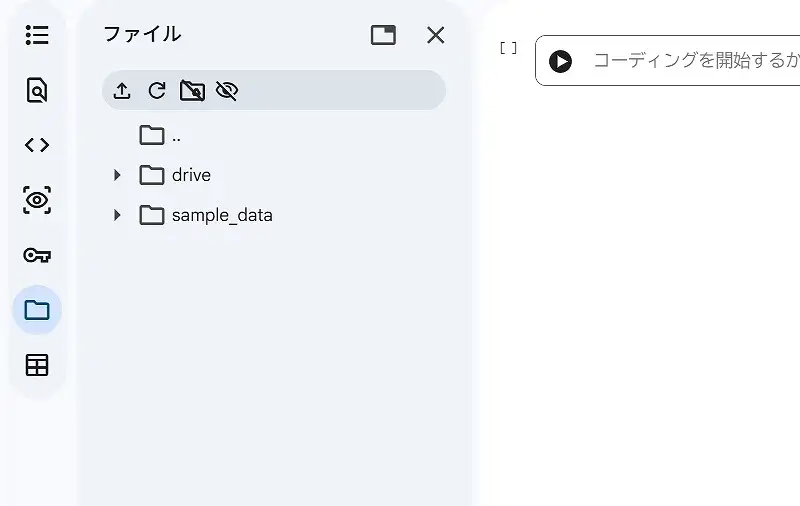Open find and replace in the sidebar
Image resolution: width=800 pixels, height=506 pixels.
tap(37, 90)
